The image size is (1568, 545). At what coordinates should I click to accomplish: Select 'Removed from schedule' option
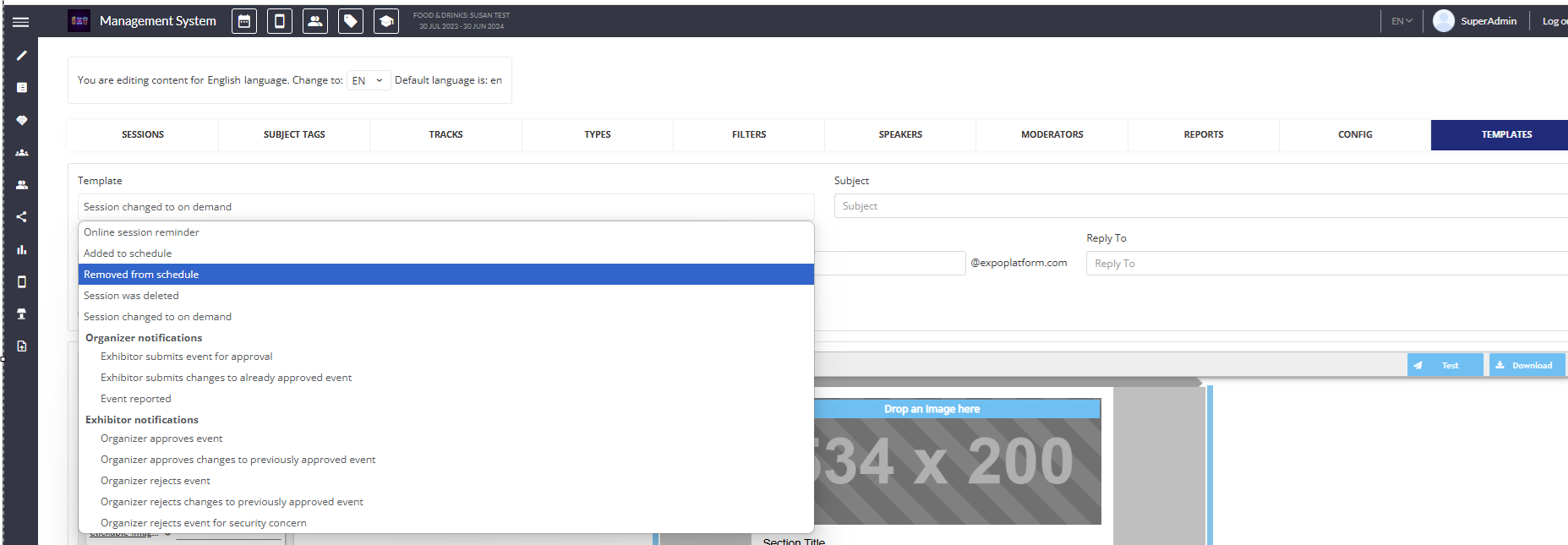445,275
